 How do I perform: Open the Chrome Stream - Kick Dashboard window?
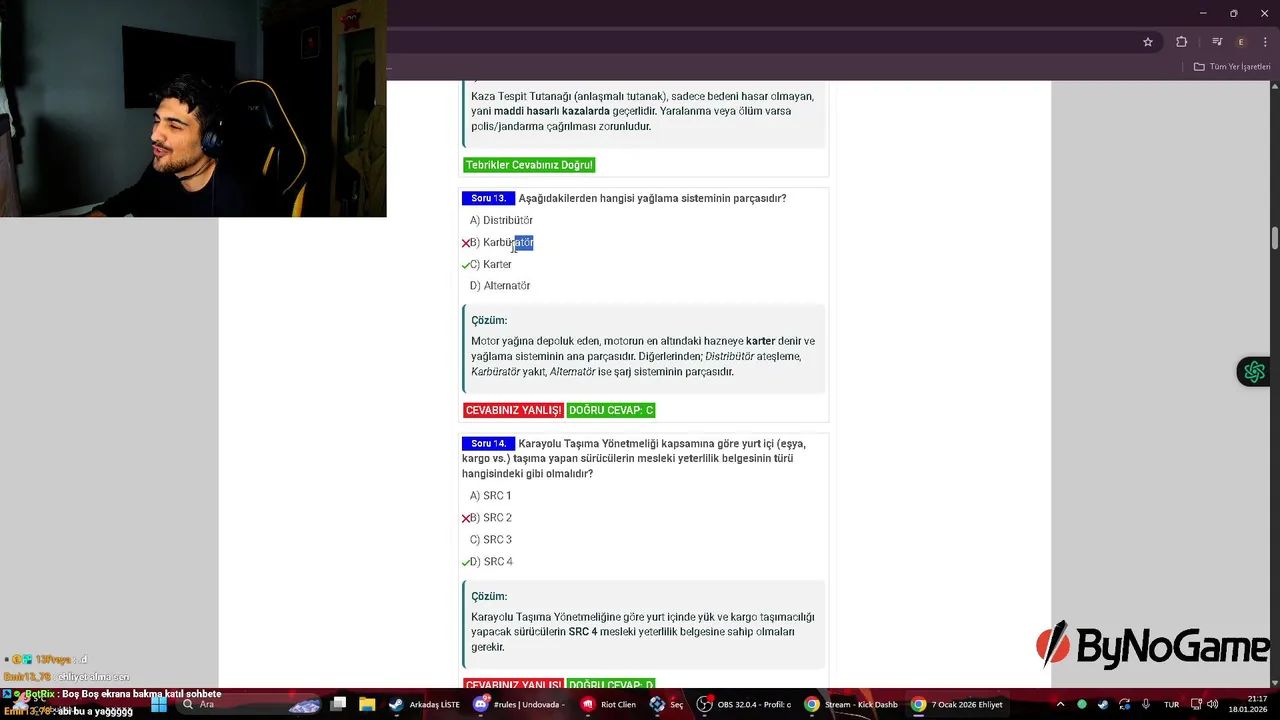click(852, 704)
